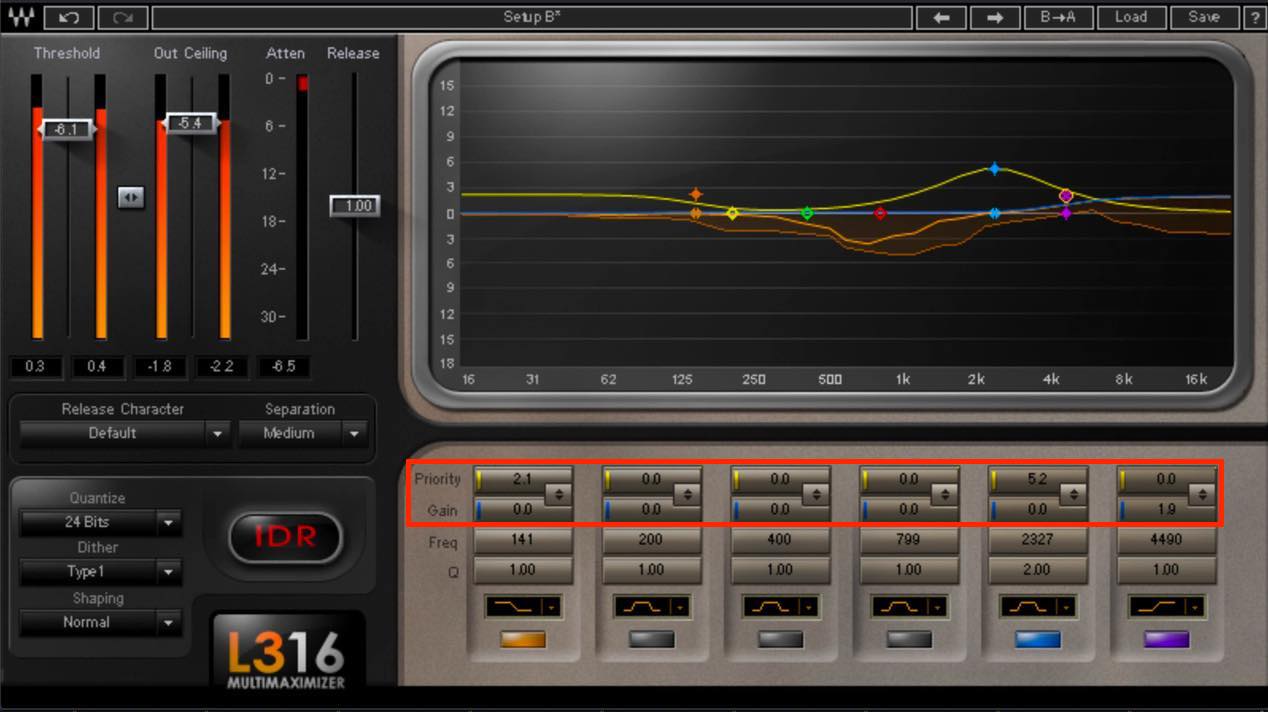Click the Release slider handle showing 1.00
This screenshot has height=712, width=1268.
(x=355, y=206)
